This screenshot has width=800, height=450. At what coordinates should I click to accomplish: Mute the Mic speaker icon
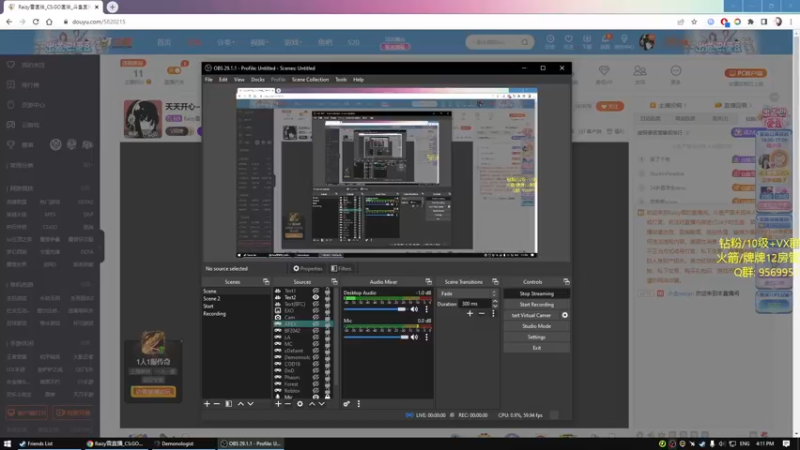tap(414, 337)
